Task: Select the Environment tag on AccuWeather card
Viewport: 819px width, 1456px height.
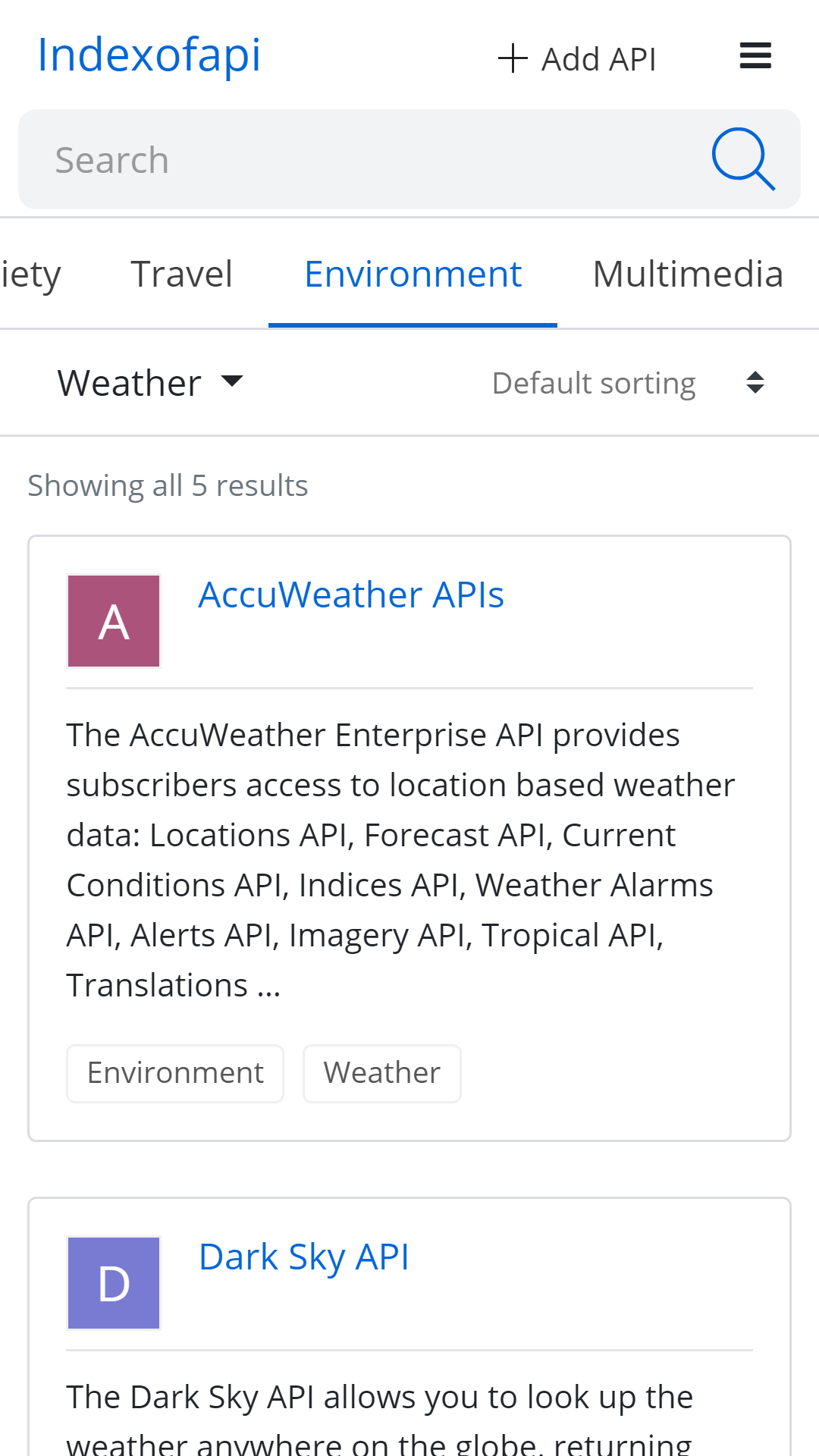Action: [x=174, y=1072]
